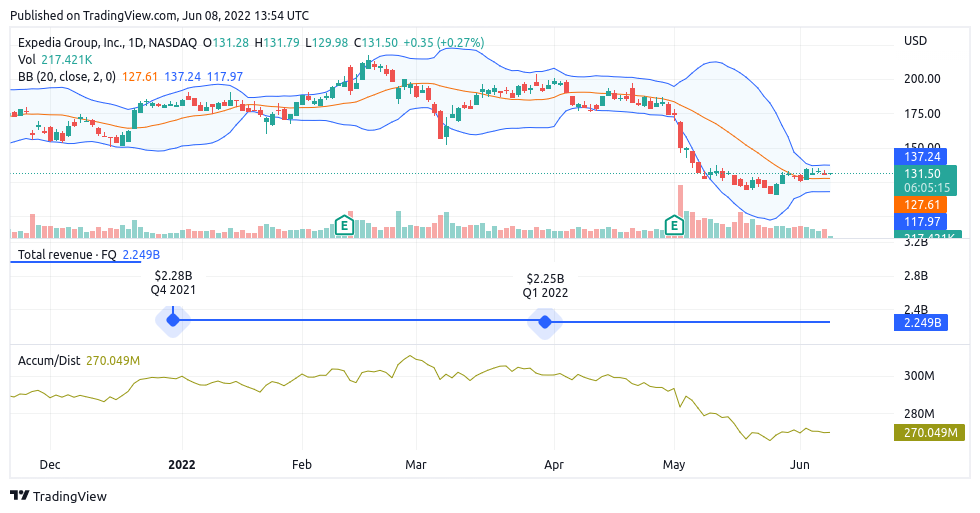Select the Q4 2021 revenue data point

pyautogui.click(x=173, y=320)
